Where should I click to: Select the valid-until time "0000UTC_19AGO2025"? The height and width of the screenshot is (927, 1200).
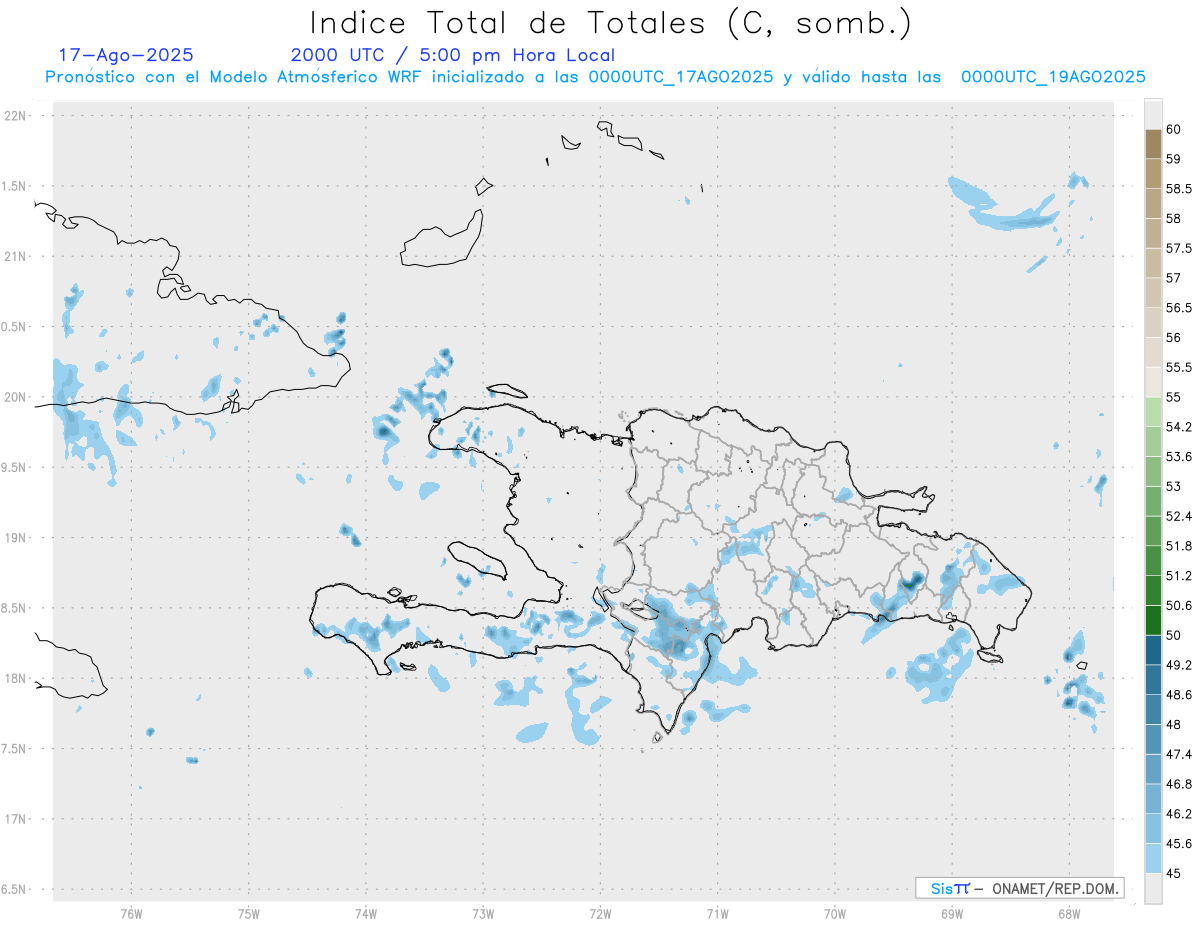(x=1053, y=77)
